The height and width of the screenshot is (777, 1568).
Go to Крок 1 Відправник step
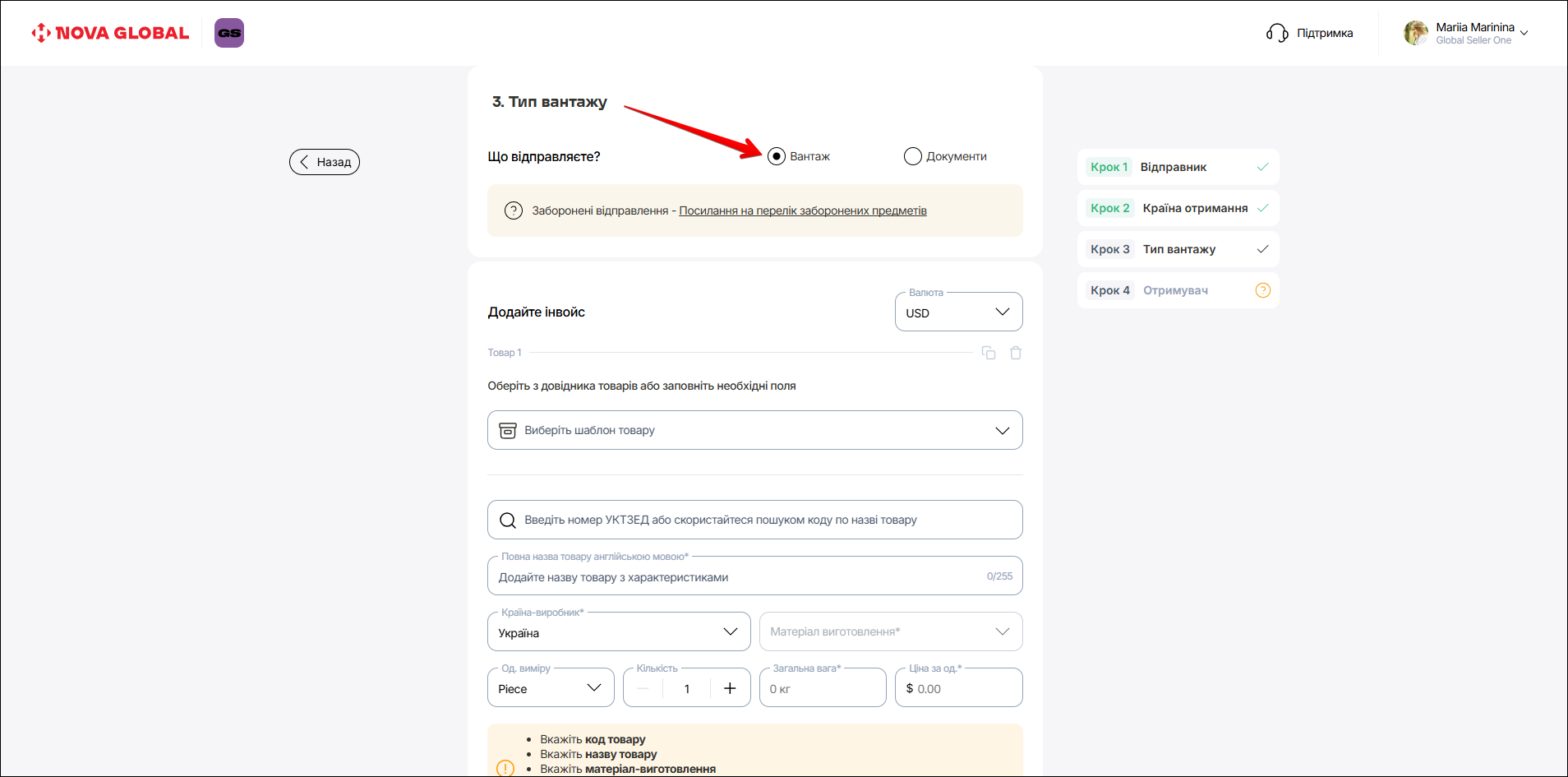point(1177,167)
